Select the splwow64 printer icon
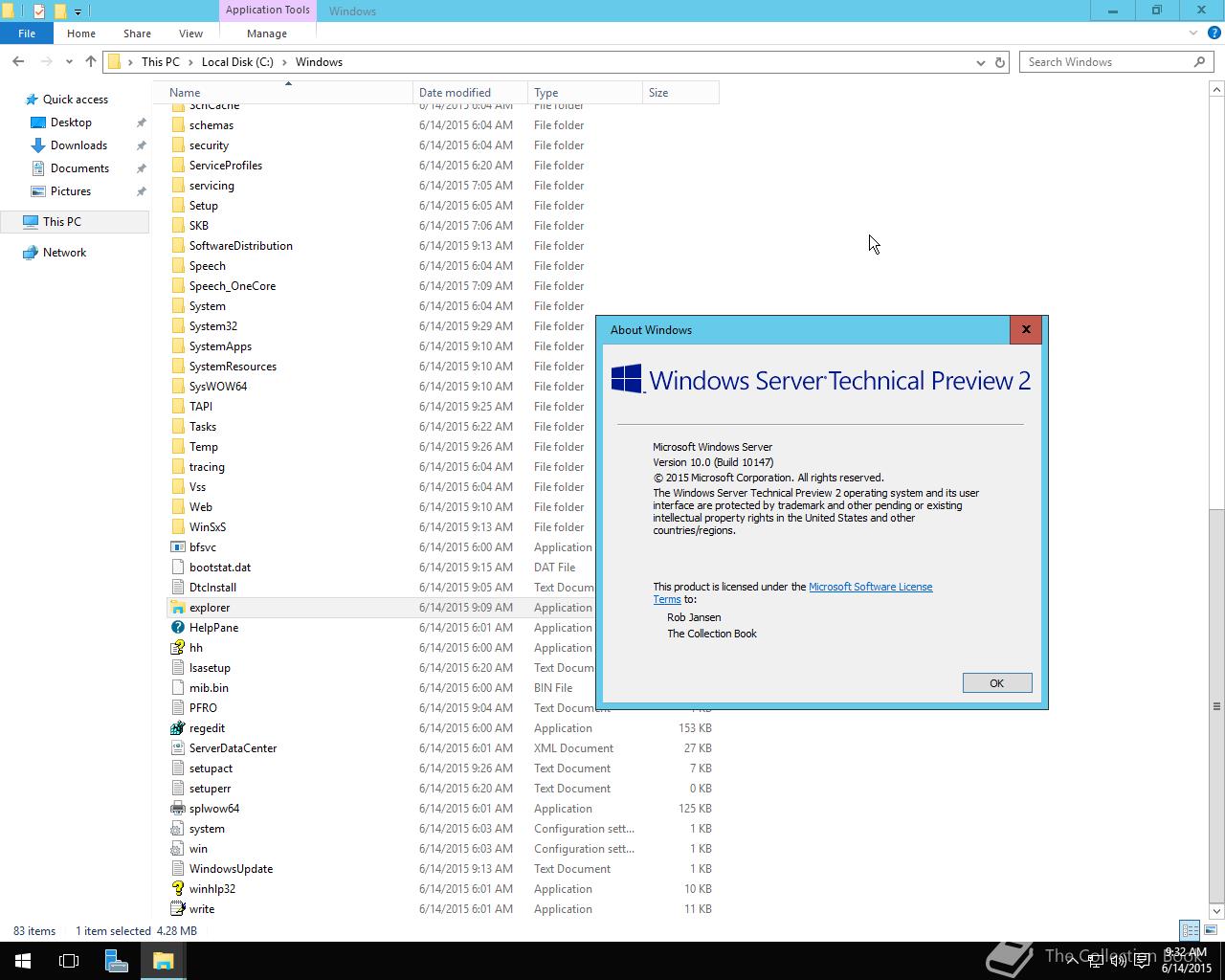The image size is (1225, 980). (x=177, y=809)
